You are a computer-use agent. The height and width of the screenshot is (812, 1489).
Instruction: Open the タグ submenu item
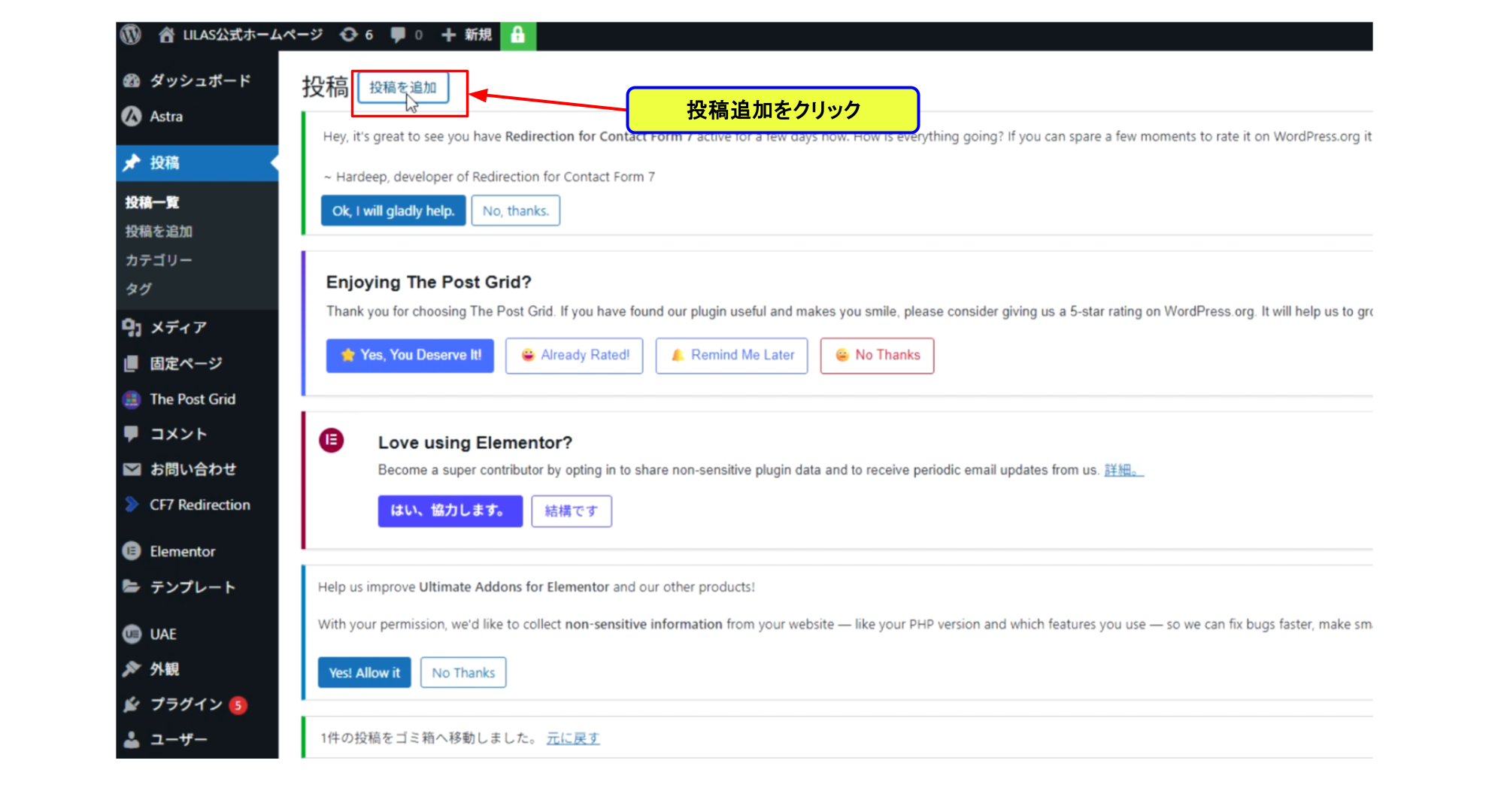138,289
